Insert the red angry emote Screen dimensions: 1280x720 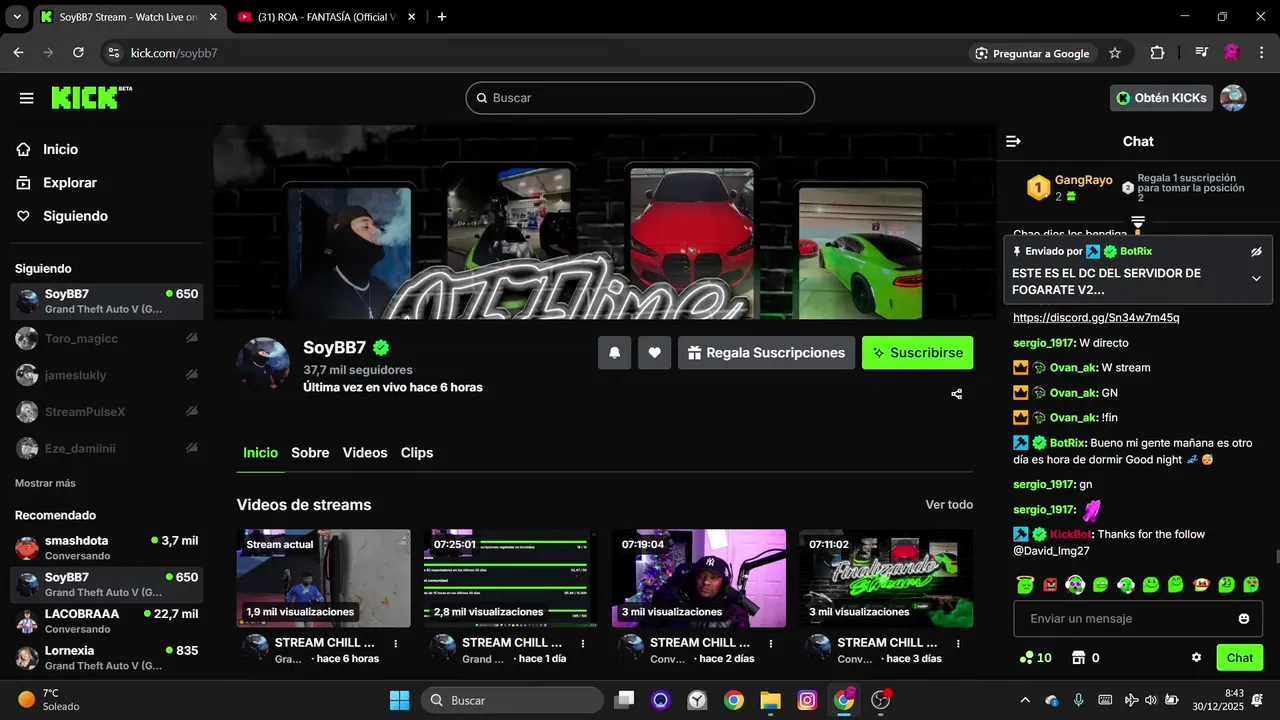(1050, 584)
